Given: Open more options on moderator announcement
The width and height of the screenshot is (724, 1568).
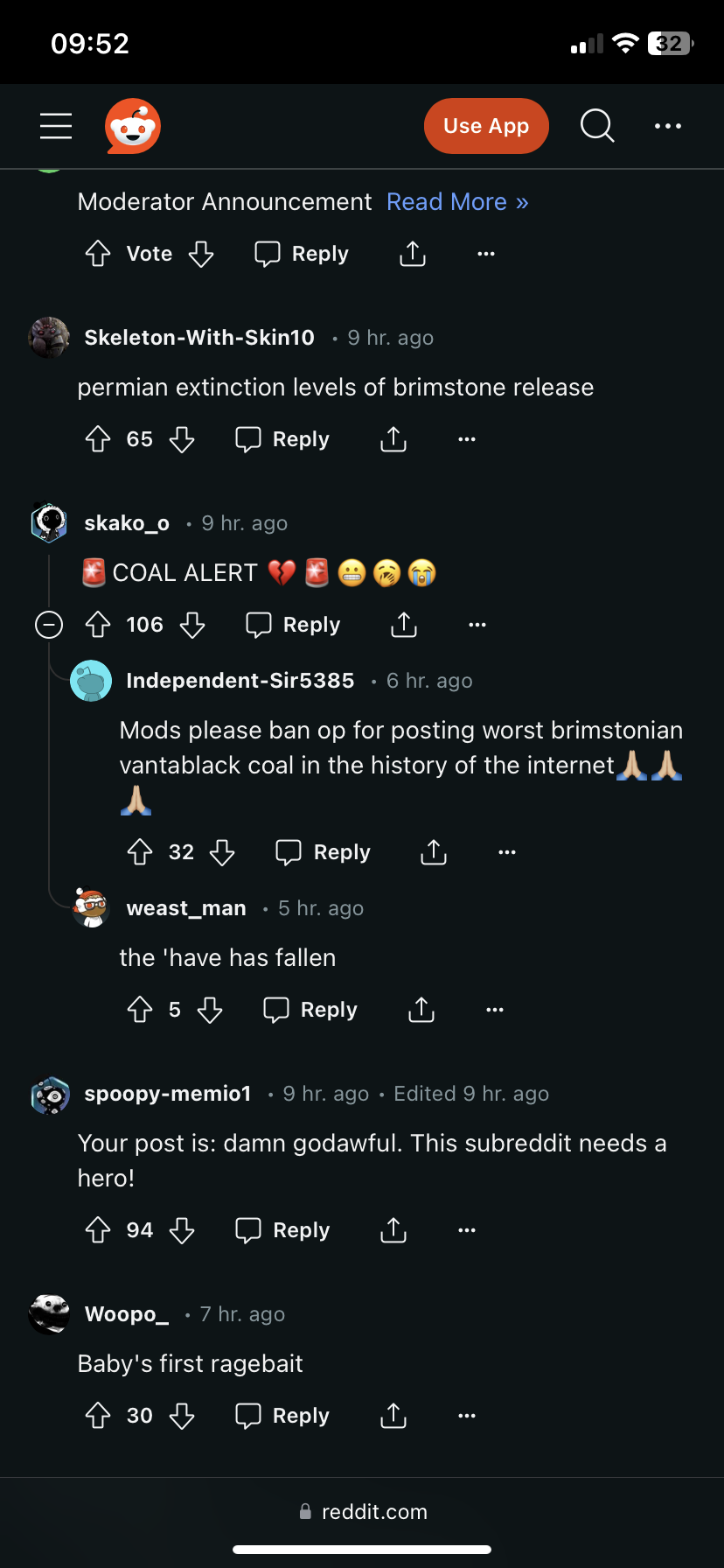Looking at the screenshot, I should pyautogui.click(x=486, y=254).
